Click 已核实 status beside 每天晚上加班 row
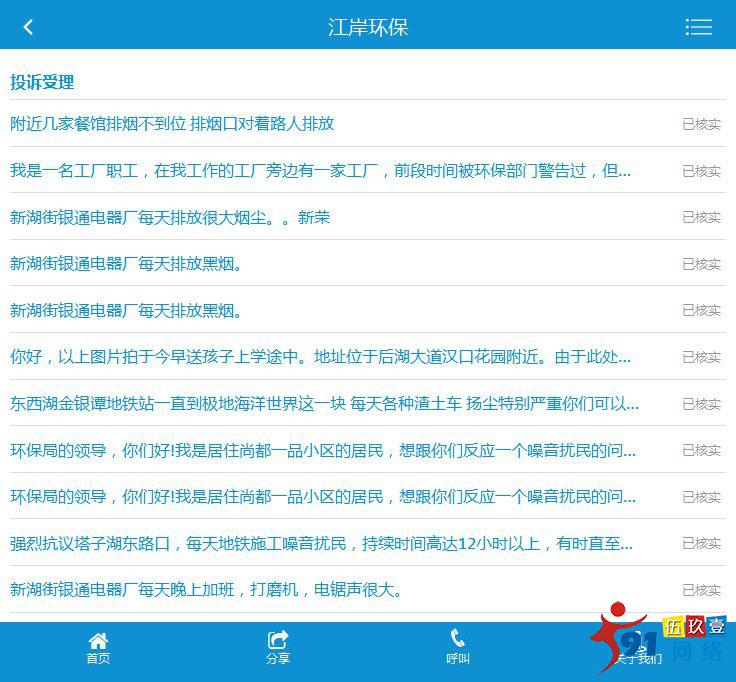The image size is (736, 682). coord(701,590)
